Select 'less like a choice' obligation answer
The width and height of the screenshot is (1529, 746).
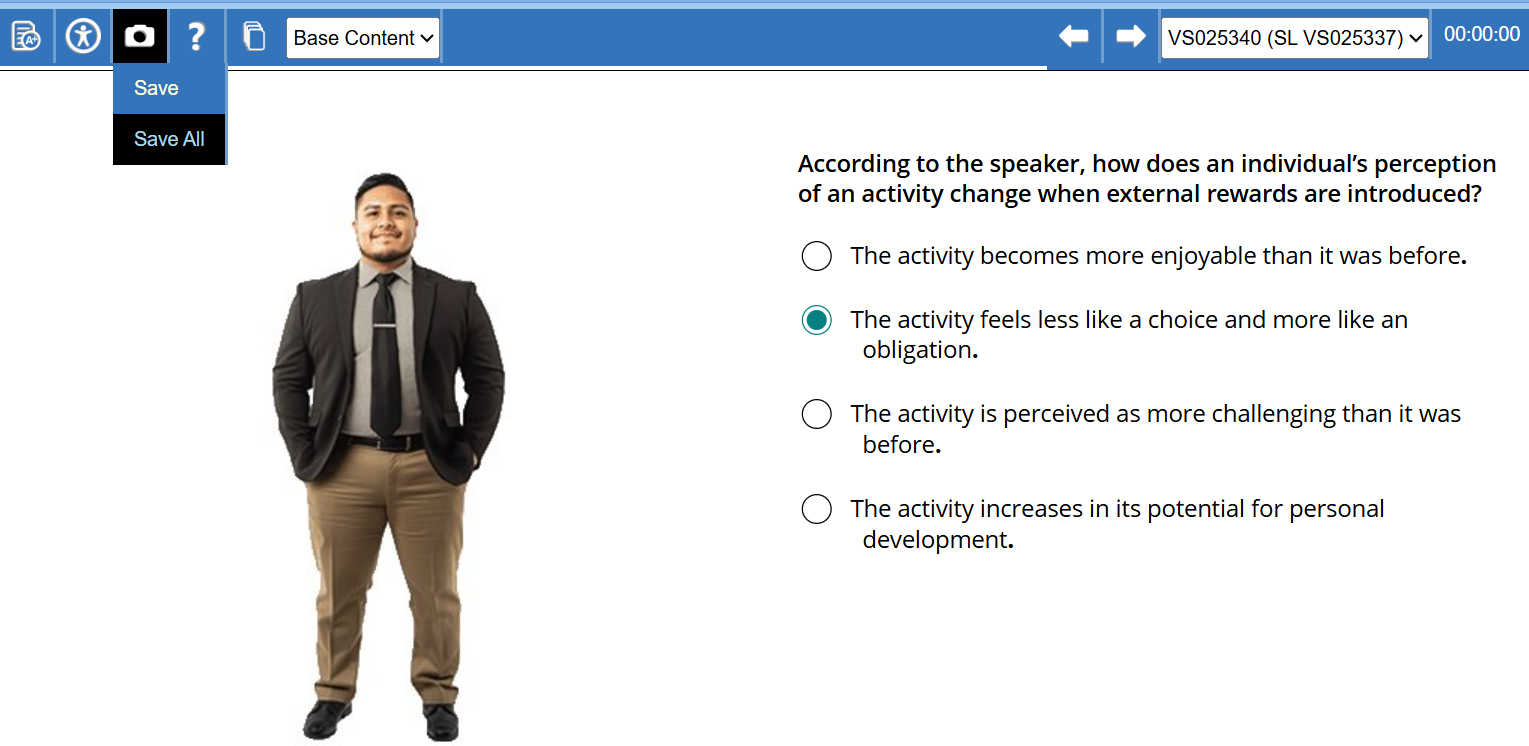tap(817, 320)
